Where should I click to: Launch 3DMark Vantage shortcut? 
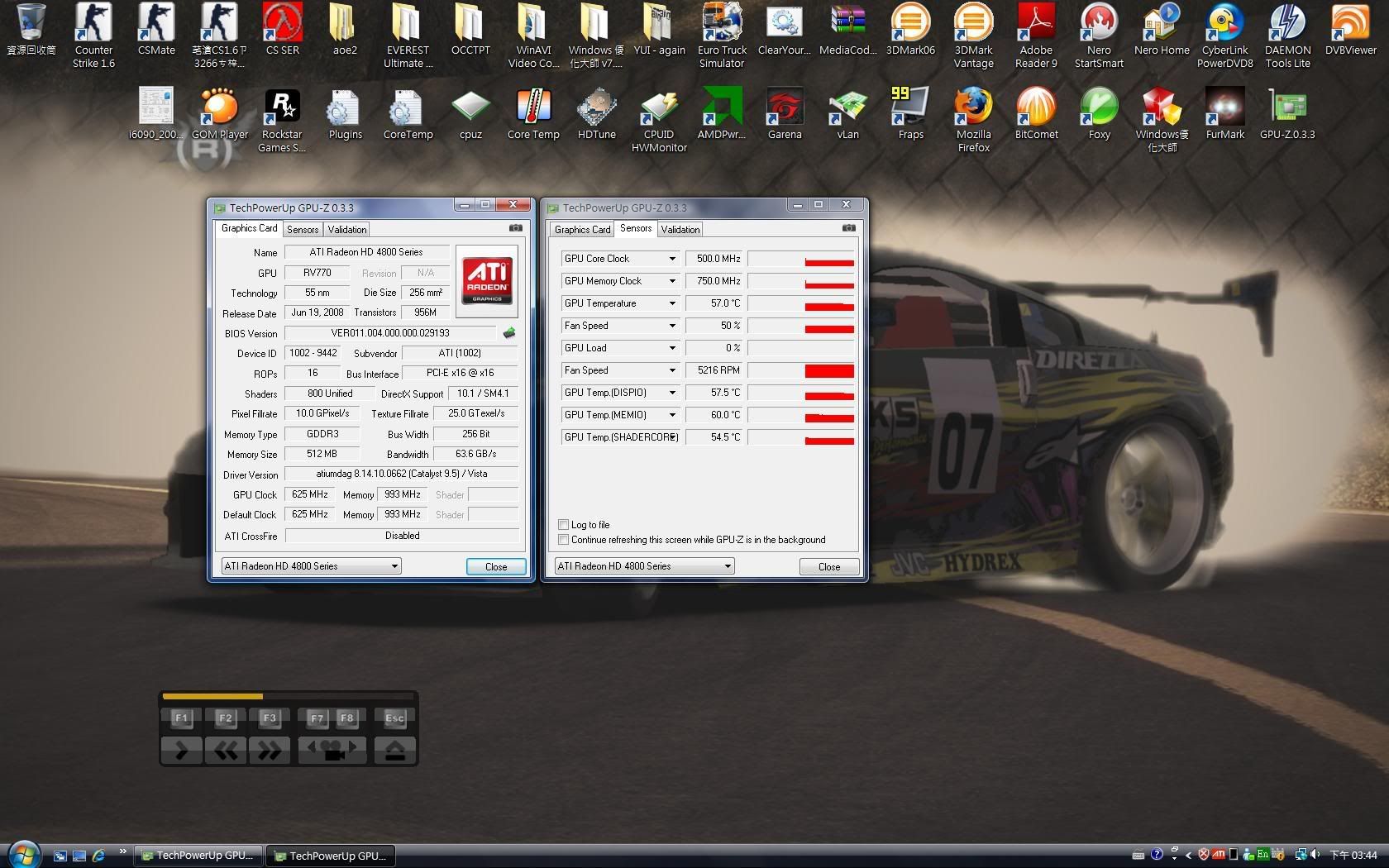tap(973, 36)
